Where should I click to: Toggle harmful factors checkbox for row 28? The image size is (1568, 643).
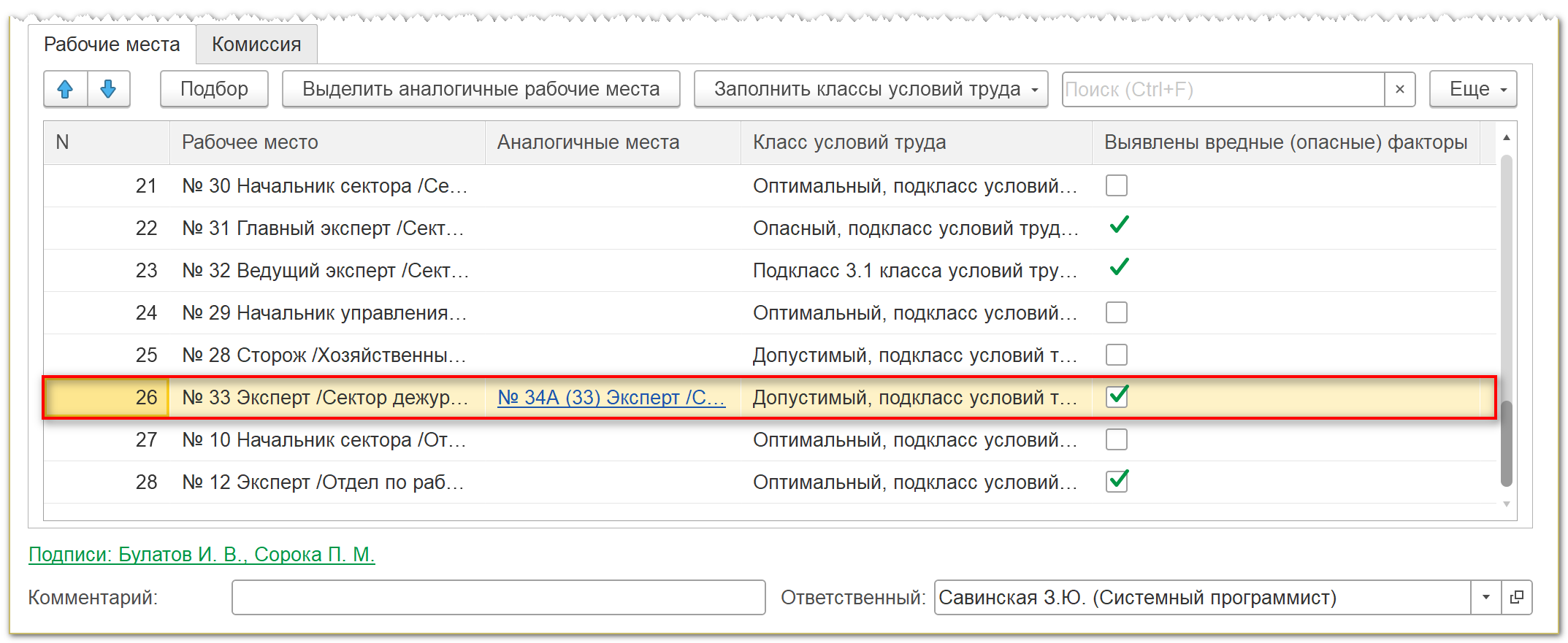[1116, 482]
